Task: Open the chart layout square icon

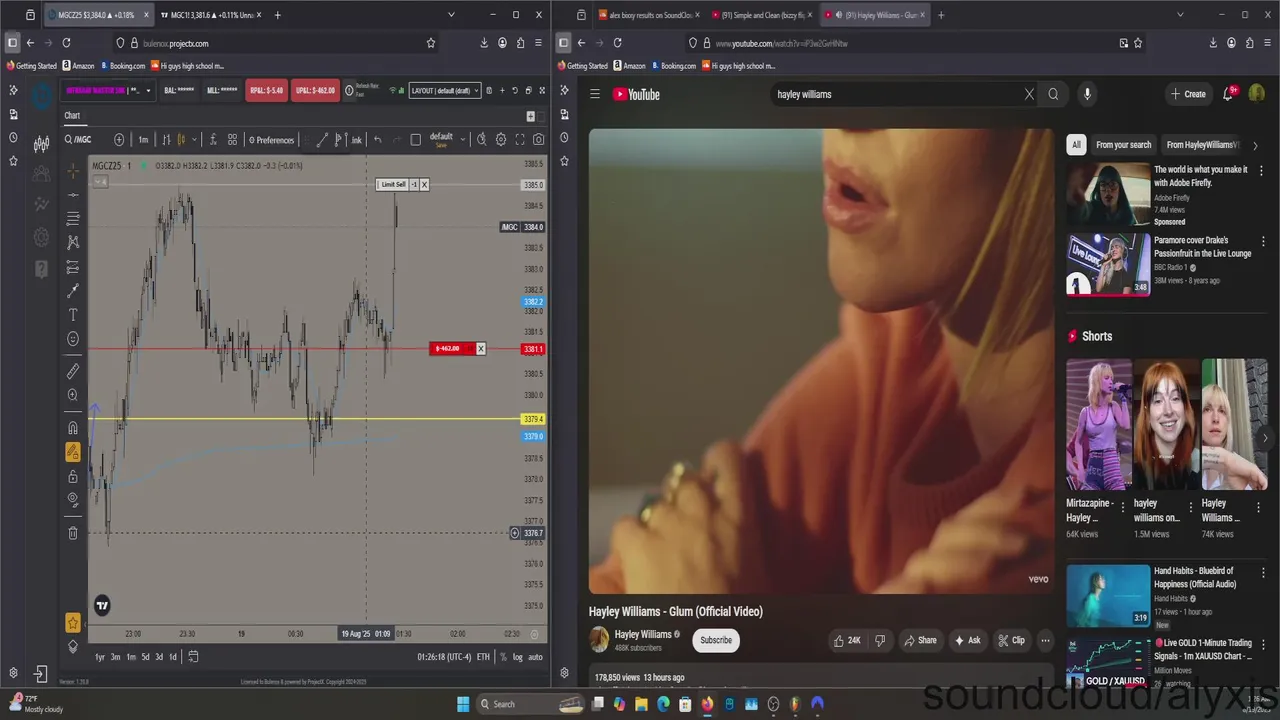Action: [x=416, y=139]
